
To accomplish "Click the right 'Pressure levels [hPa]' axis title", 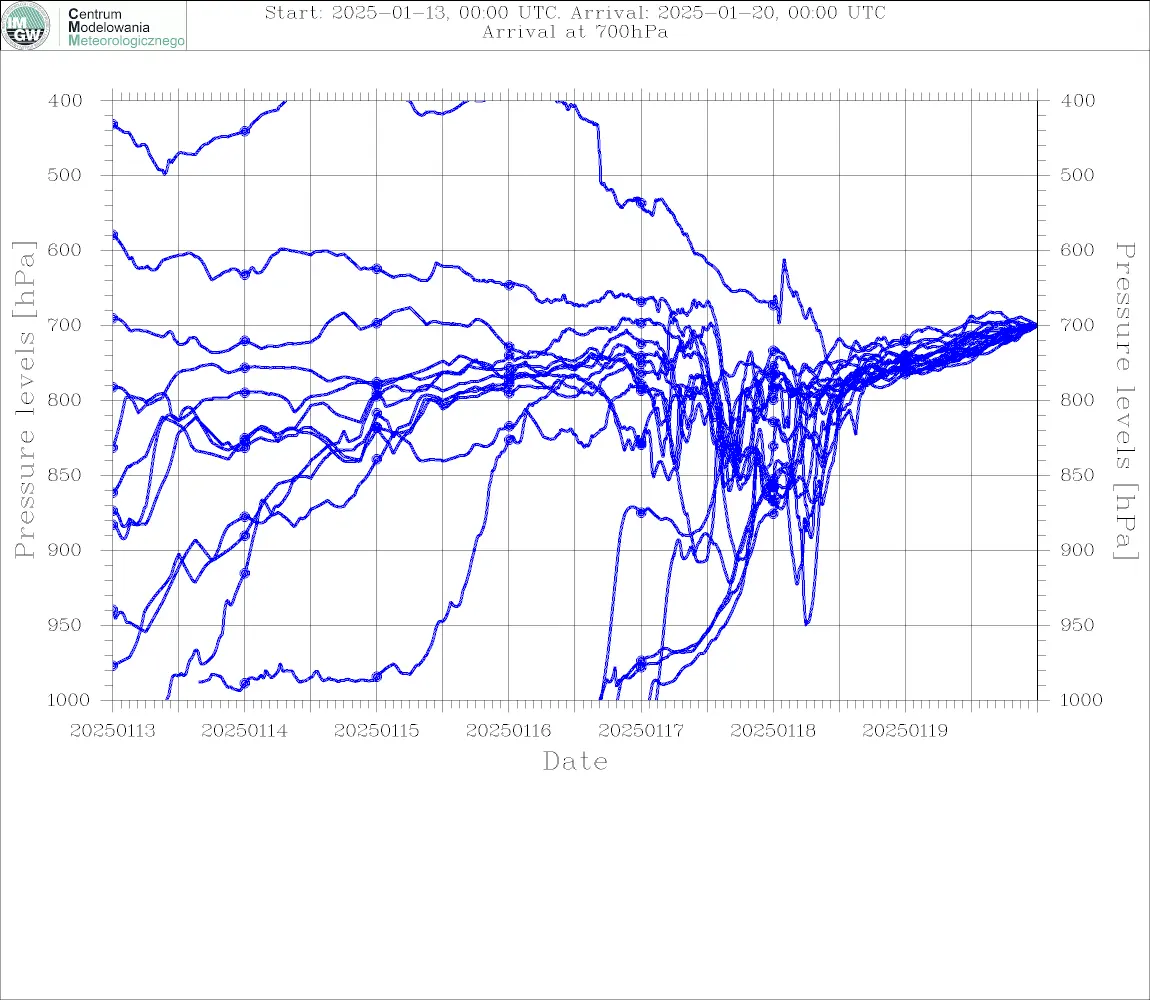I will click(x=1126, y=401).
